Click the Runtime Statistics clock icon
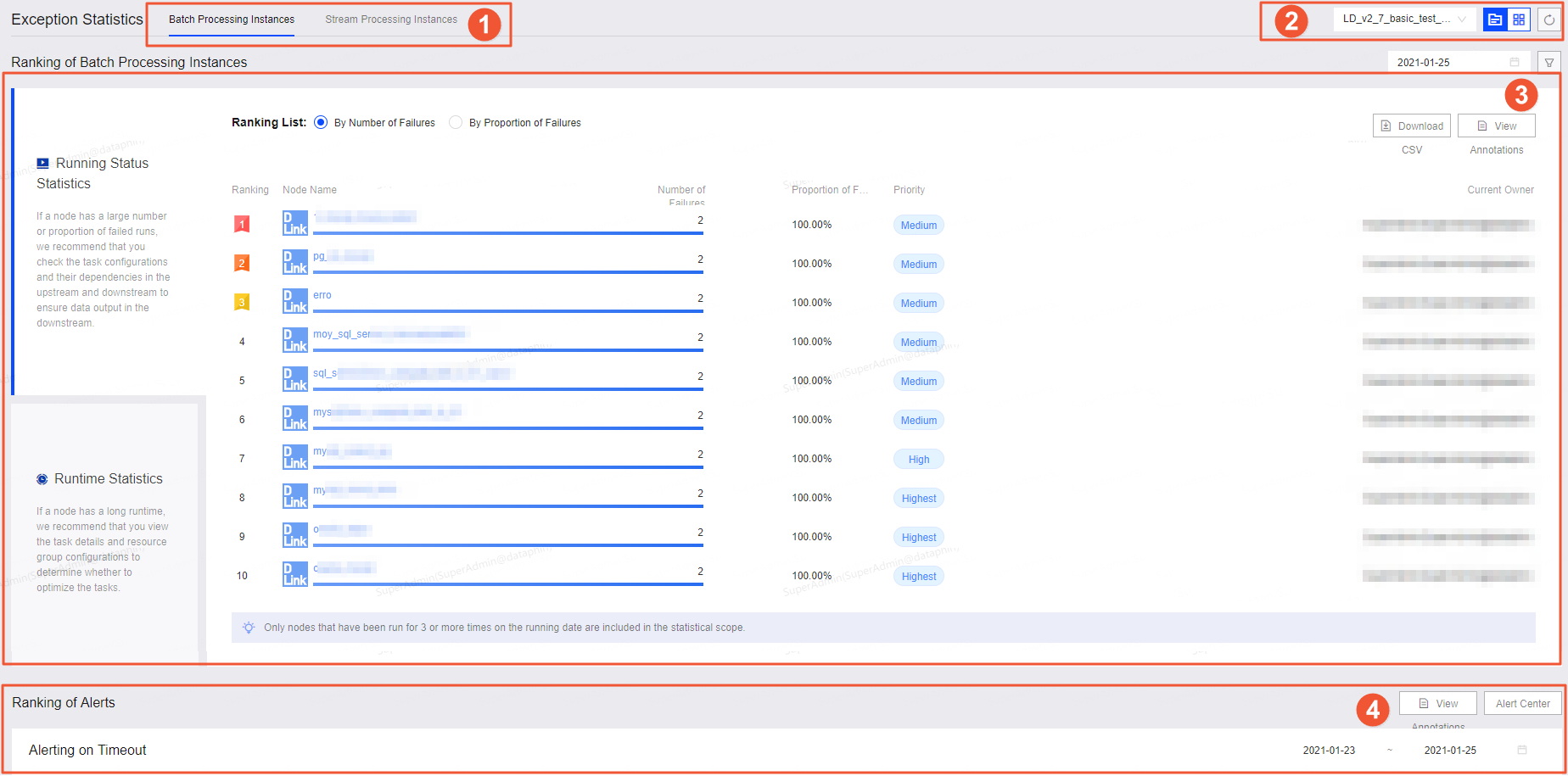The width and height of the screenshot is (1568, 776). (x=42, y=479)
